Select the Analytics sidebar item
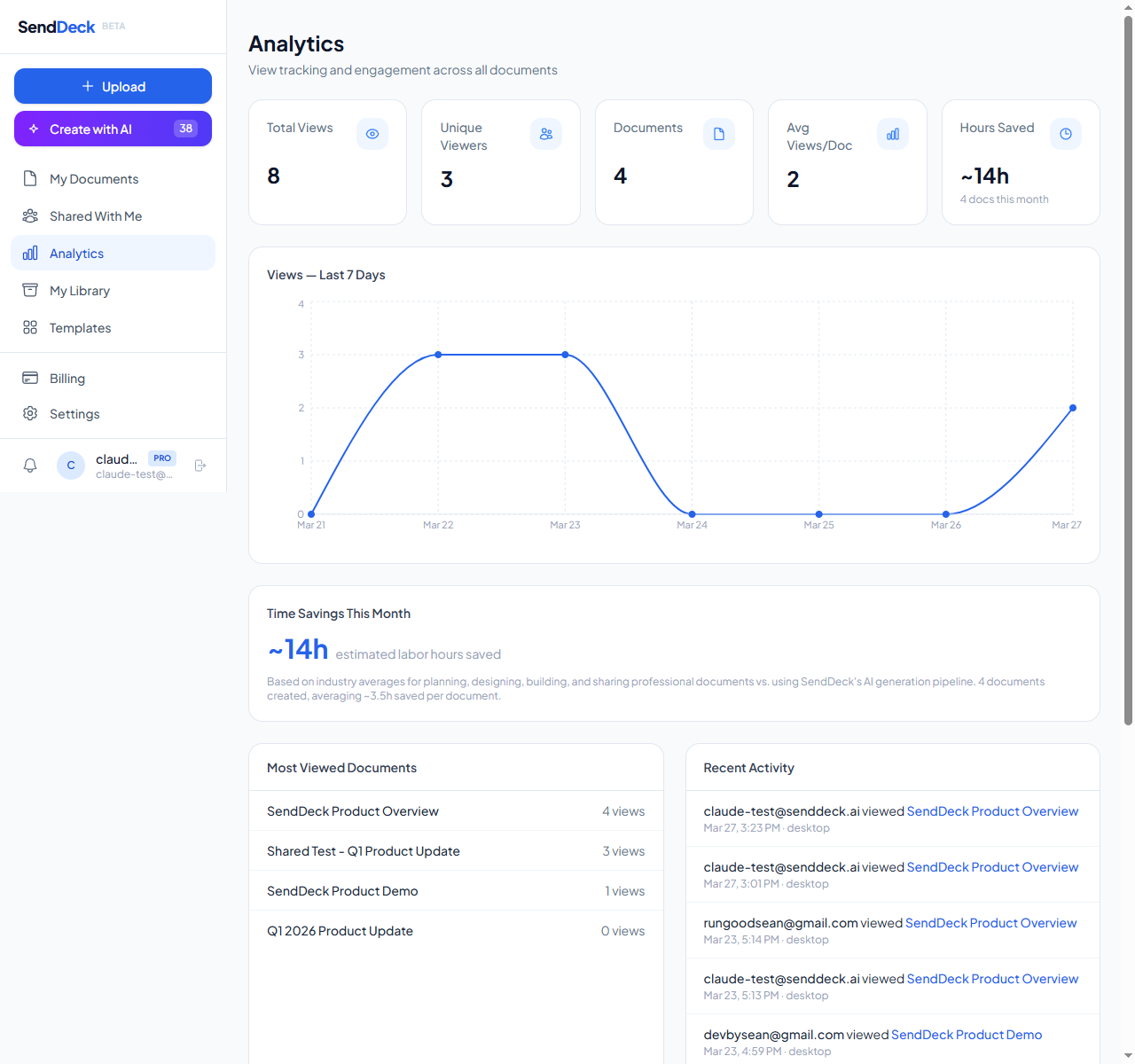 point(74,253)
